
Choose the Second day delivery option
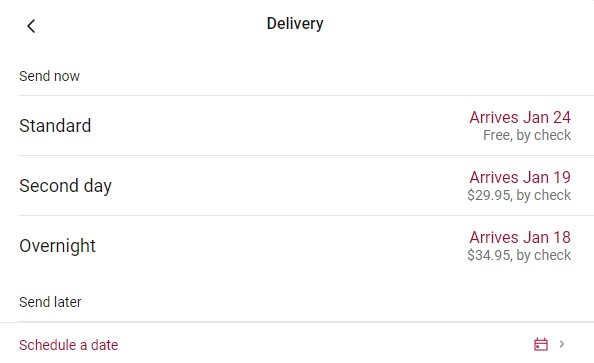(x=65, y=186)
